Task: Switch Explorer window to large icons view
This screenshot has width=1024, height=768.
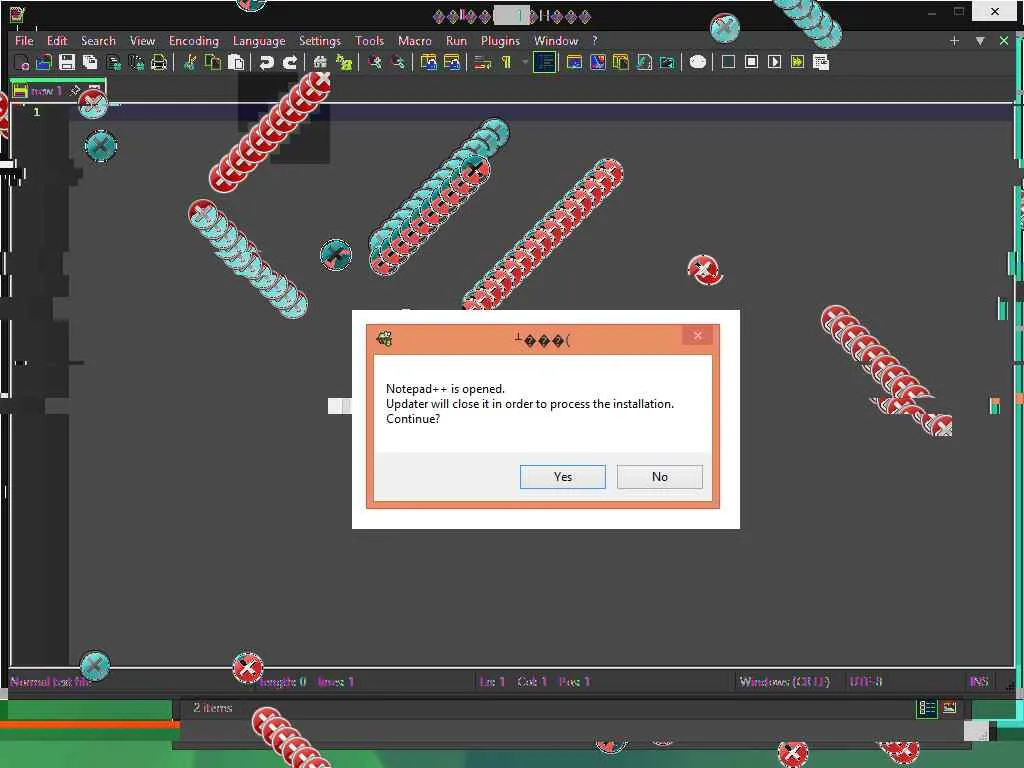Action: pyautogui.click(x=949, y=708)
